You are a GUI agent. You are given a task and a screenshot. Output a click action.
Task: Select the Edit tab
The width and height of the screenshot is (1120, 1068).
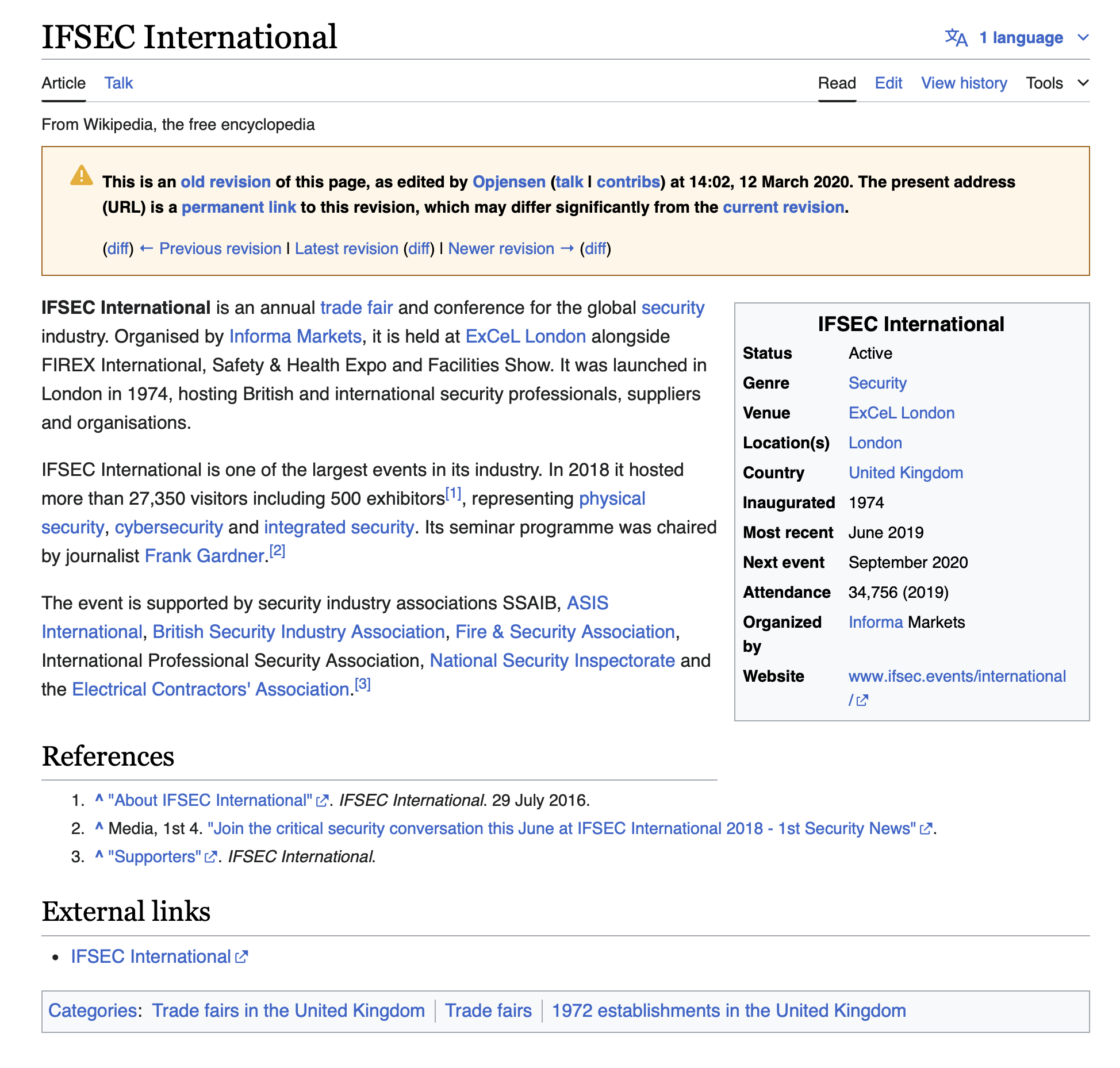pyautogui.click(x=888, y=83)
